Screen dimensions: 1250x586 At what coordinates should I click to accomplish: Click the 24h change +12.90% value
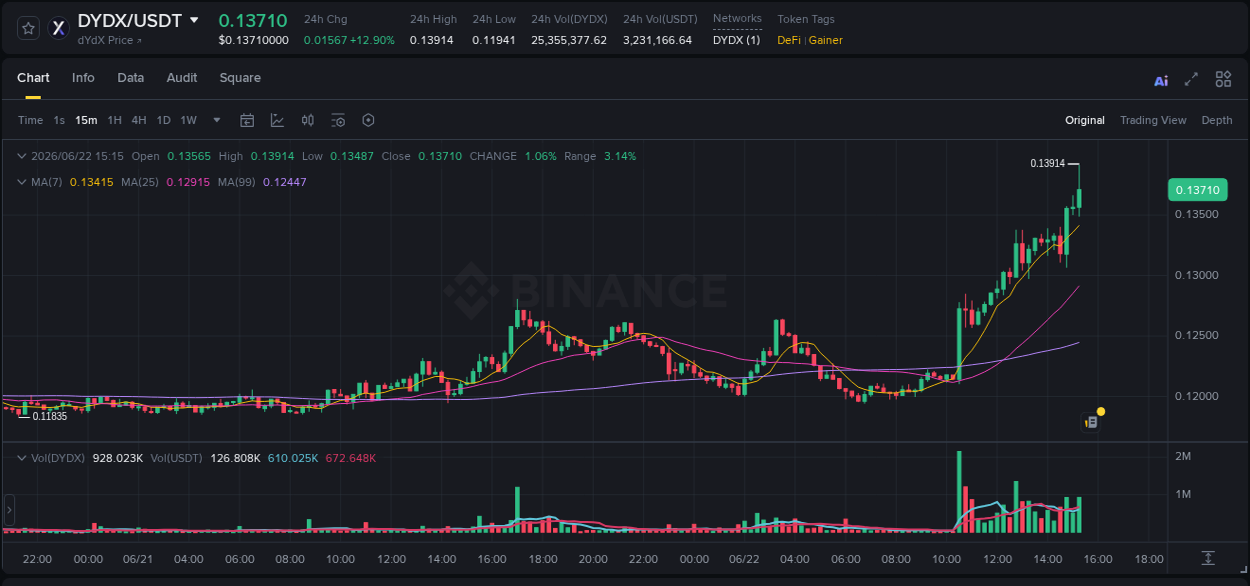coord(372,40)
